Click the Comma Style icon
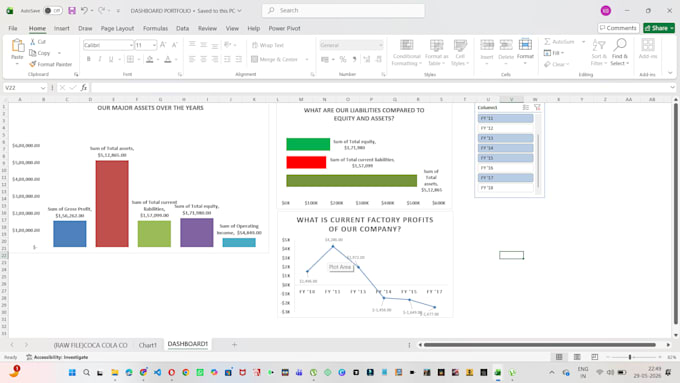Viewport: 680px width, 383px height. pos(354,59)
